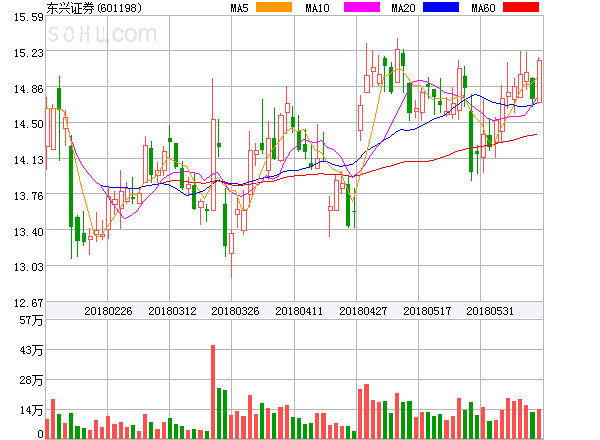600x440 pixels.
Task: Click the 20180226 date label
Action: point(108,311)
